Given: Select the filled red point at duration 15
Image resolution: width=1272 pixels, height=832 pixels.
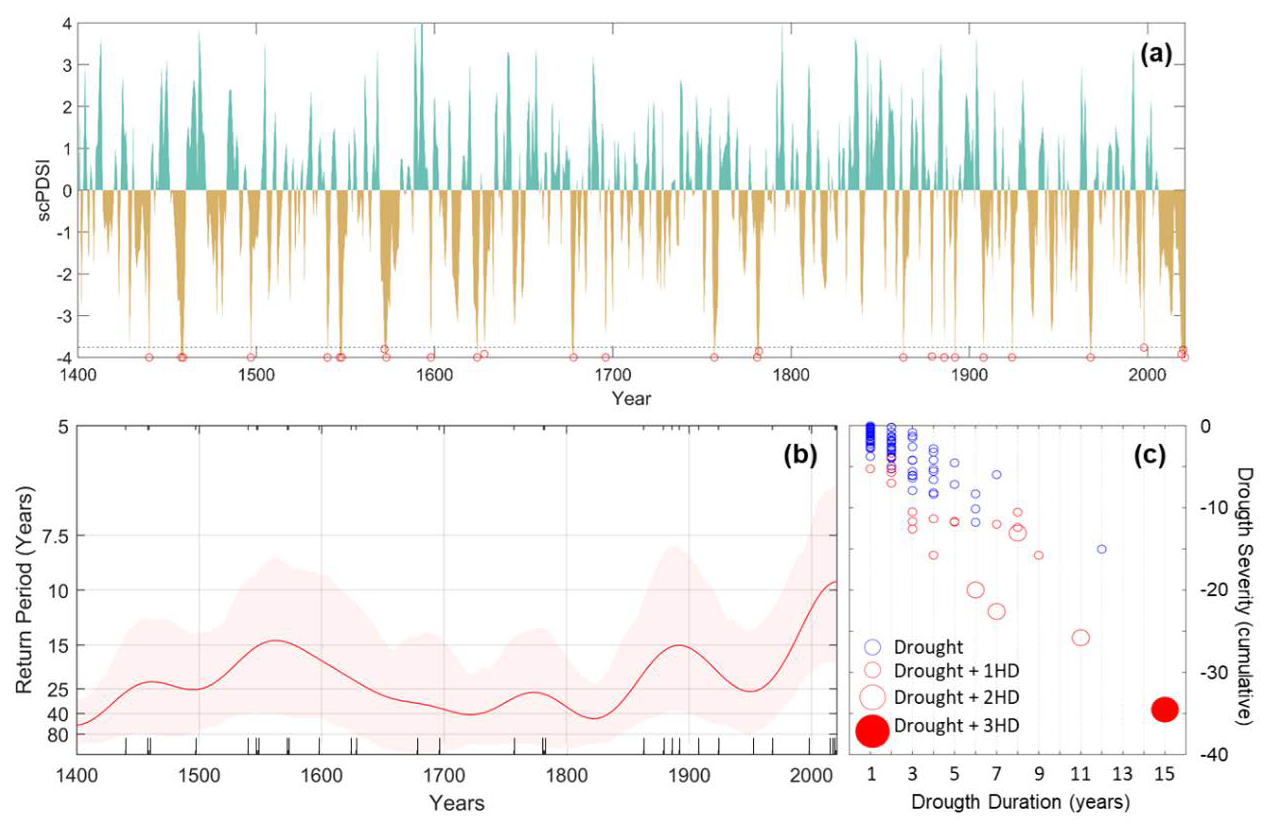Looking at the screenshot, I should pyautogui.click(x=1164, y=709).
